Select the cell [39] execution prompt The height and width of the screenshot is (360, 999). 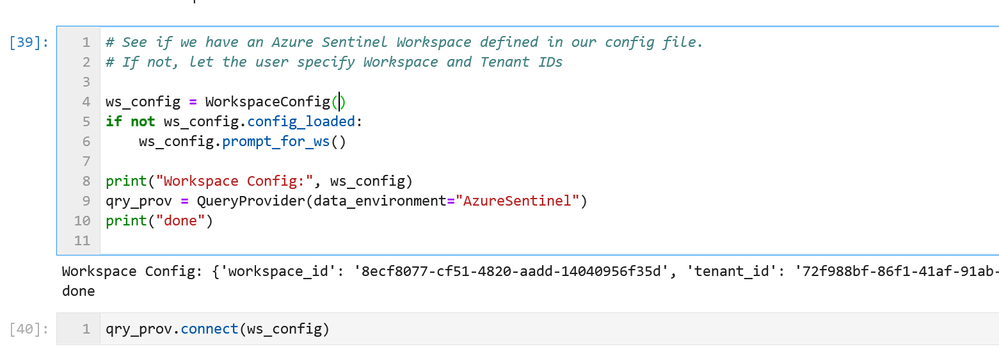point(29,43)
